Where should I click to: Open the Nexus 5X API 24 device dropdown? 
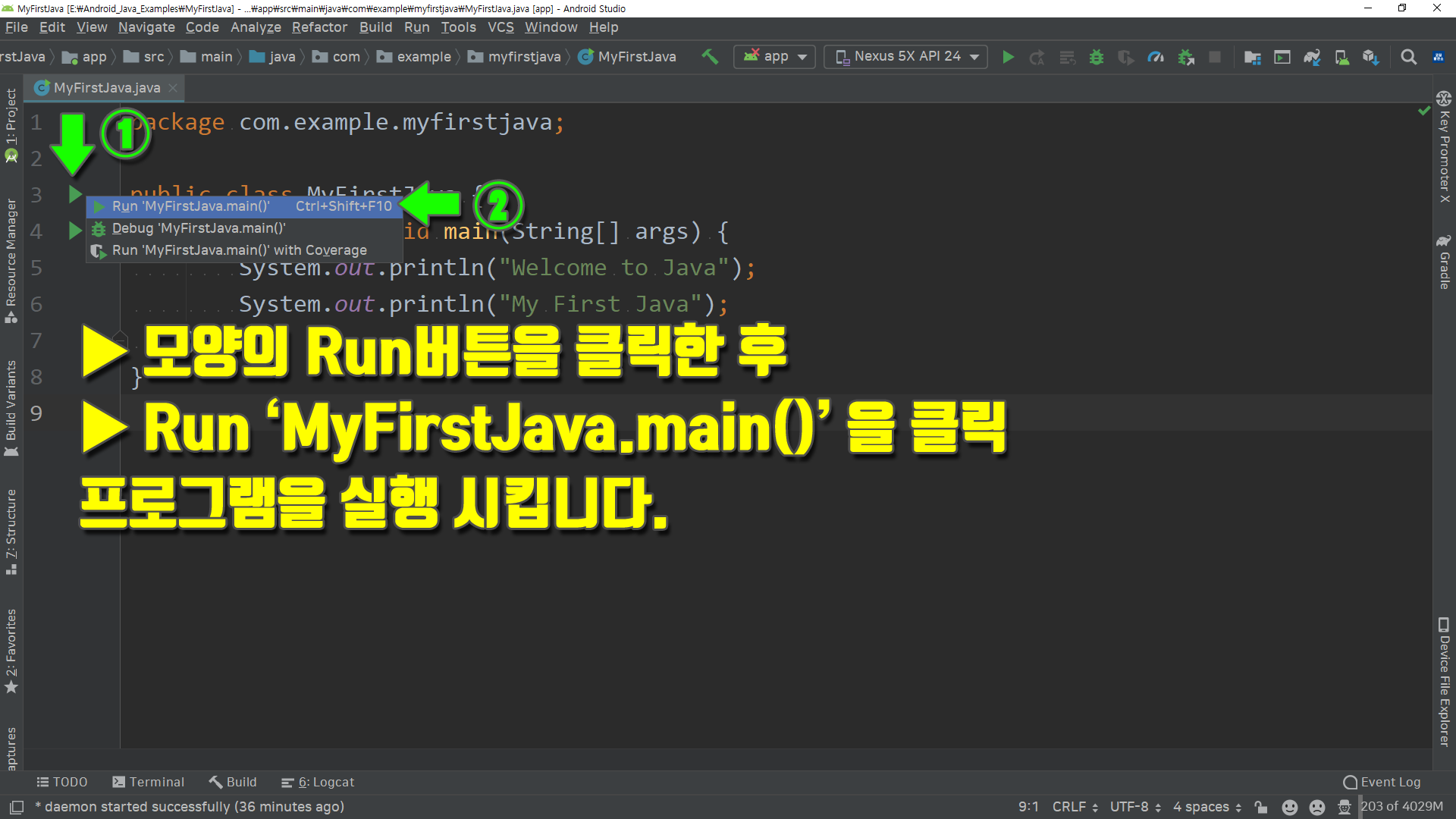pyautogui.click(x=905, y=57)
